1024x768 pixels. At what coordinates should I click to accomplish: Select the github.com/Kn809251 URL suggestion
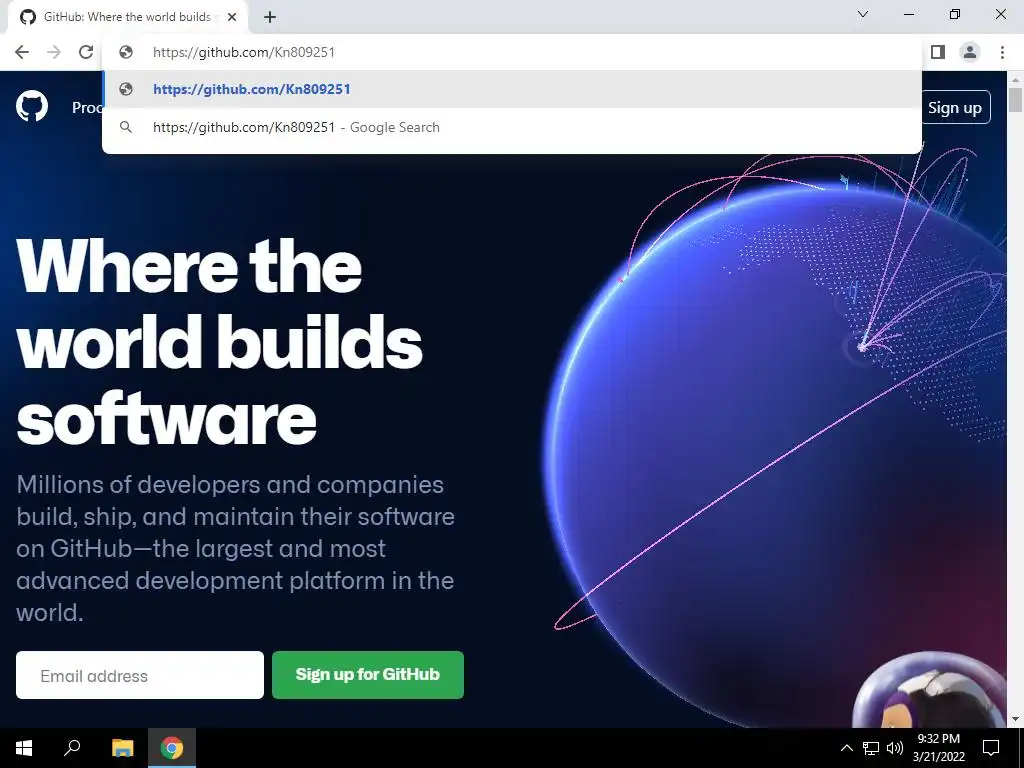(512, 89)
